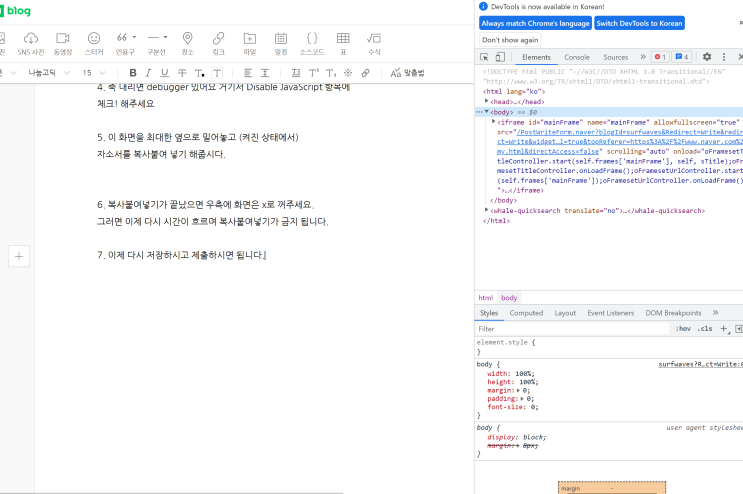Toggle superscript text

click(x=314, y=72)
